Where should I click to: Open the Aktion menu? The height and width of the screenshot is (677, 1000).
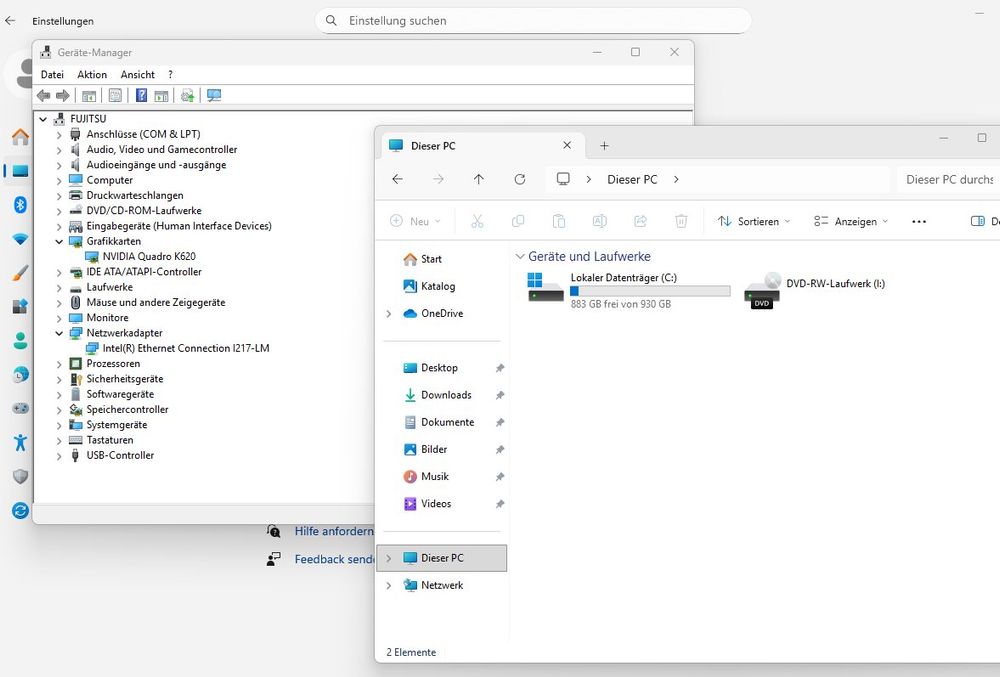92,75
